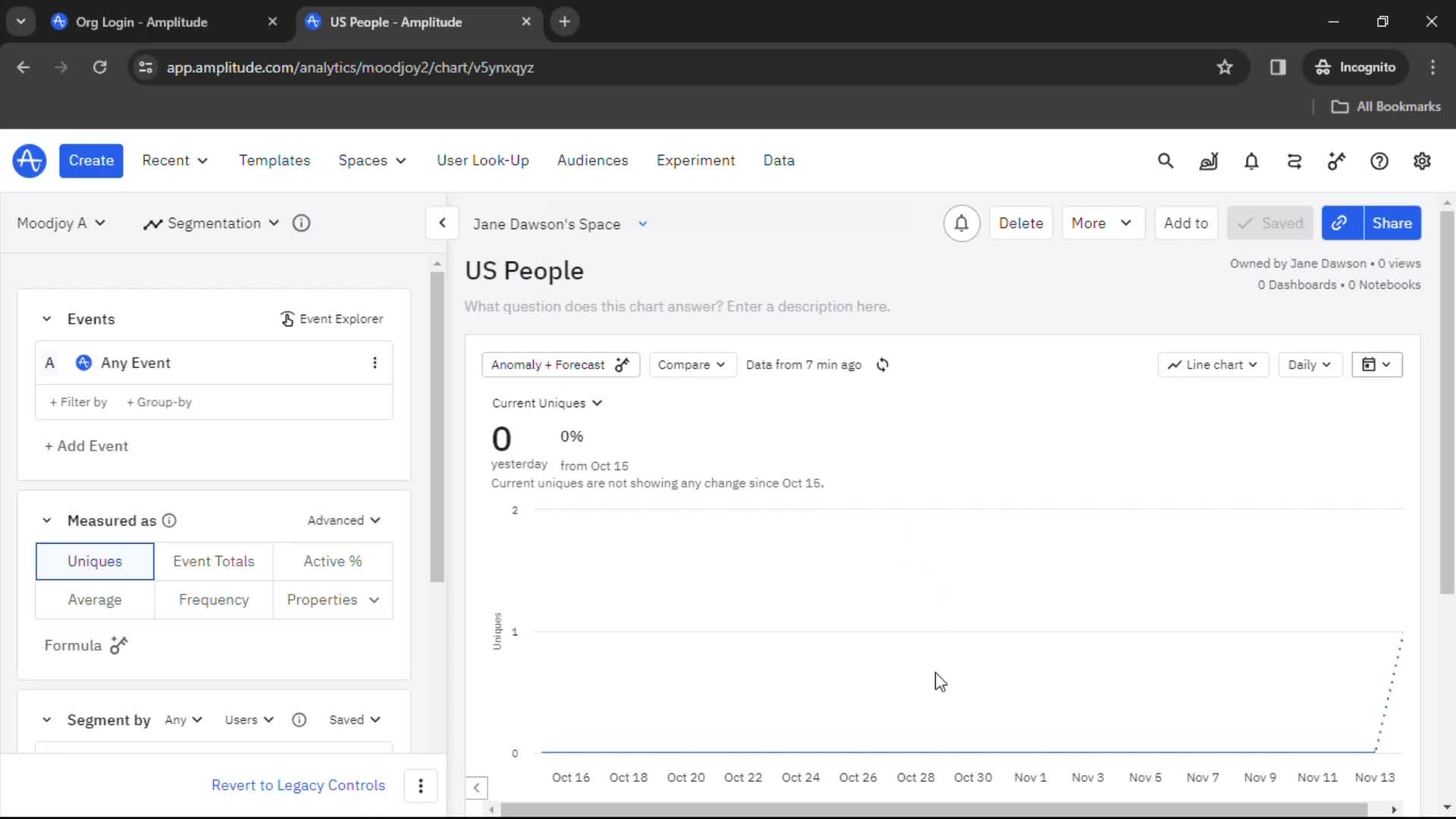Bookmark this page with star icon
1456x819 pixels.
coord(1225,67)
